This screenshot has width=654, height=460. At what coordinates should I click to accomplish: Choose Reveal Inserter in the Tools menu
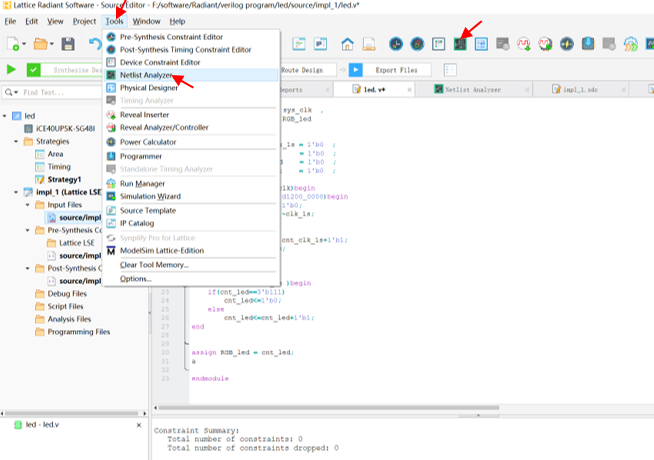[191, 115]
